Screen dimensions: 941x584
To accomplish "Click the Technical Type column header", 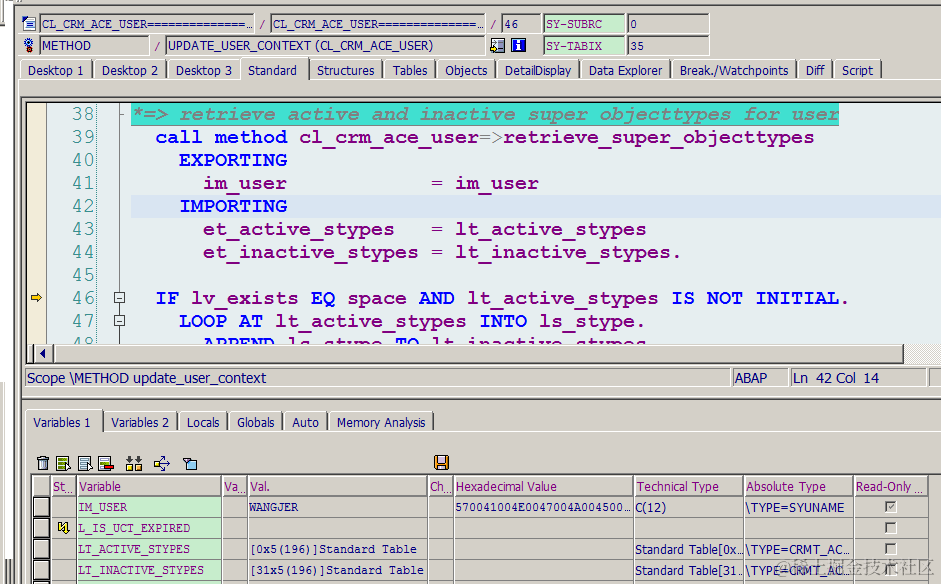I will click(x=688, y=486).
